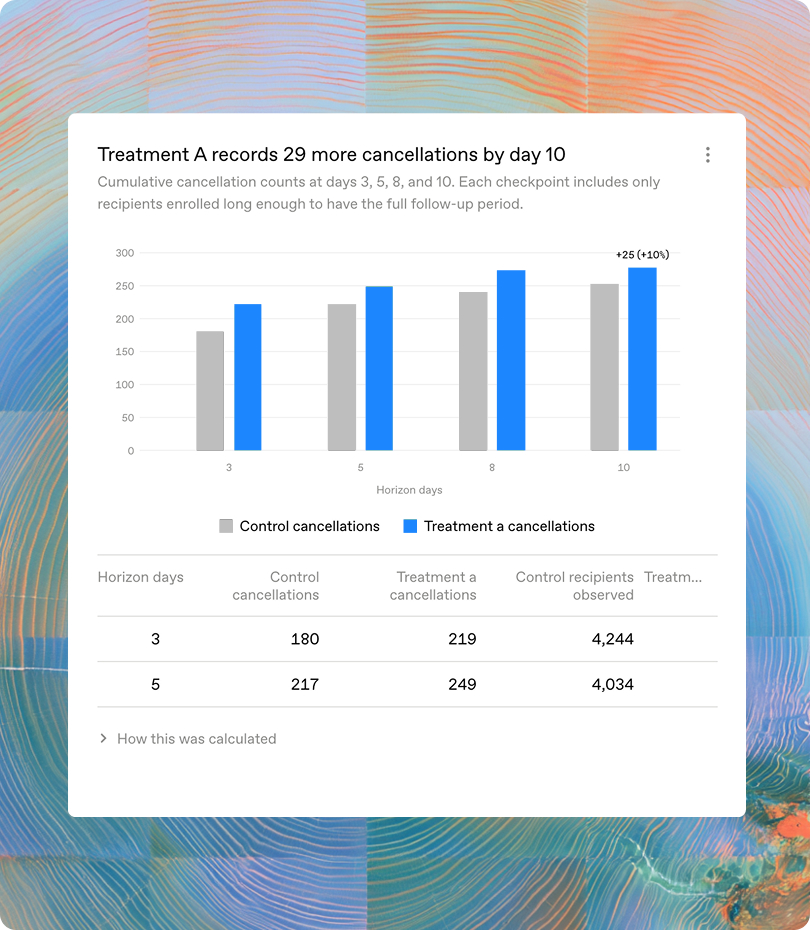
Task: Select the gray control bar at day 5
Action: [342, 377]
